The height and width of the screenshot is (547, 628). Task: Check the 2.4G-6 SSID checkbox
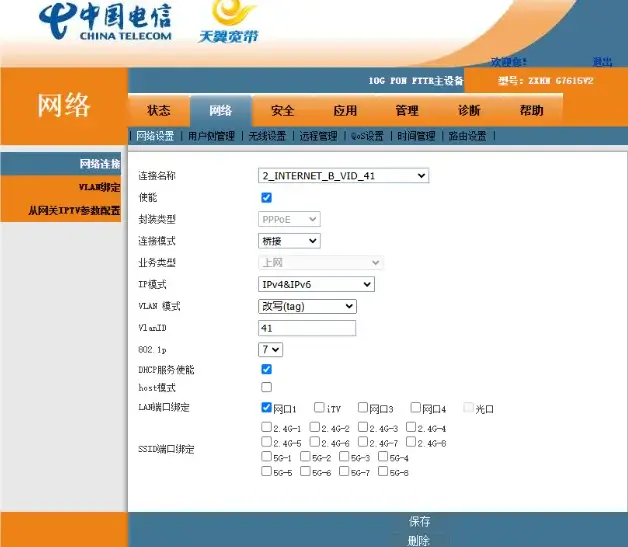pos(315,442)
